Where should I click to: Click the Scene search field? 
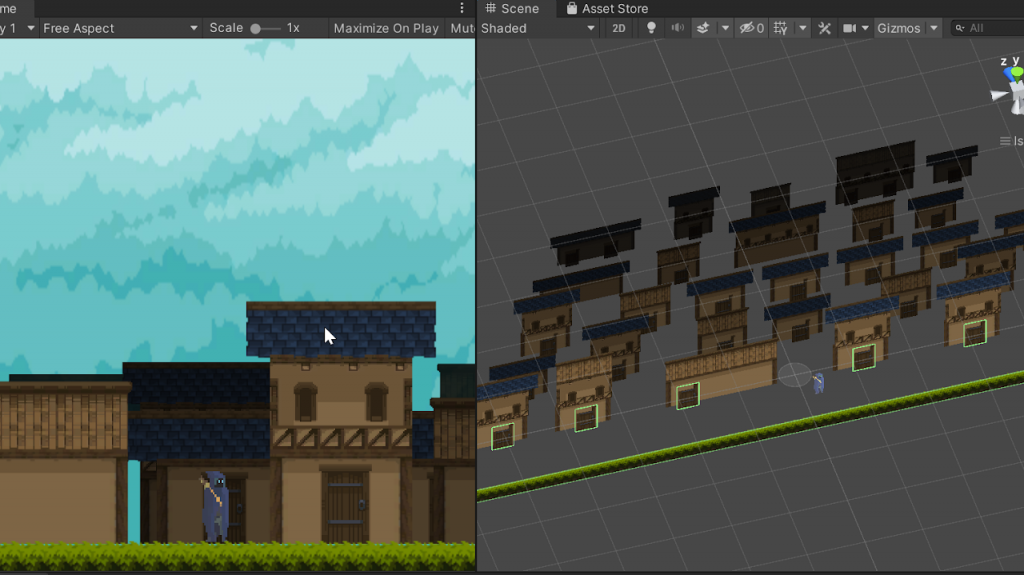pyautogui.click(x=988, y=28)
